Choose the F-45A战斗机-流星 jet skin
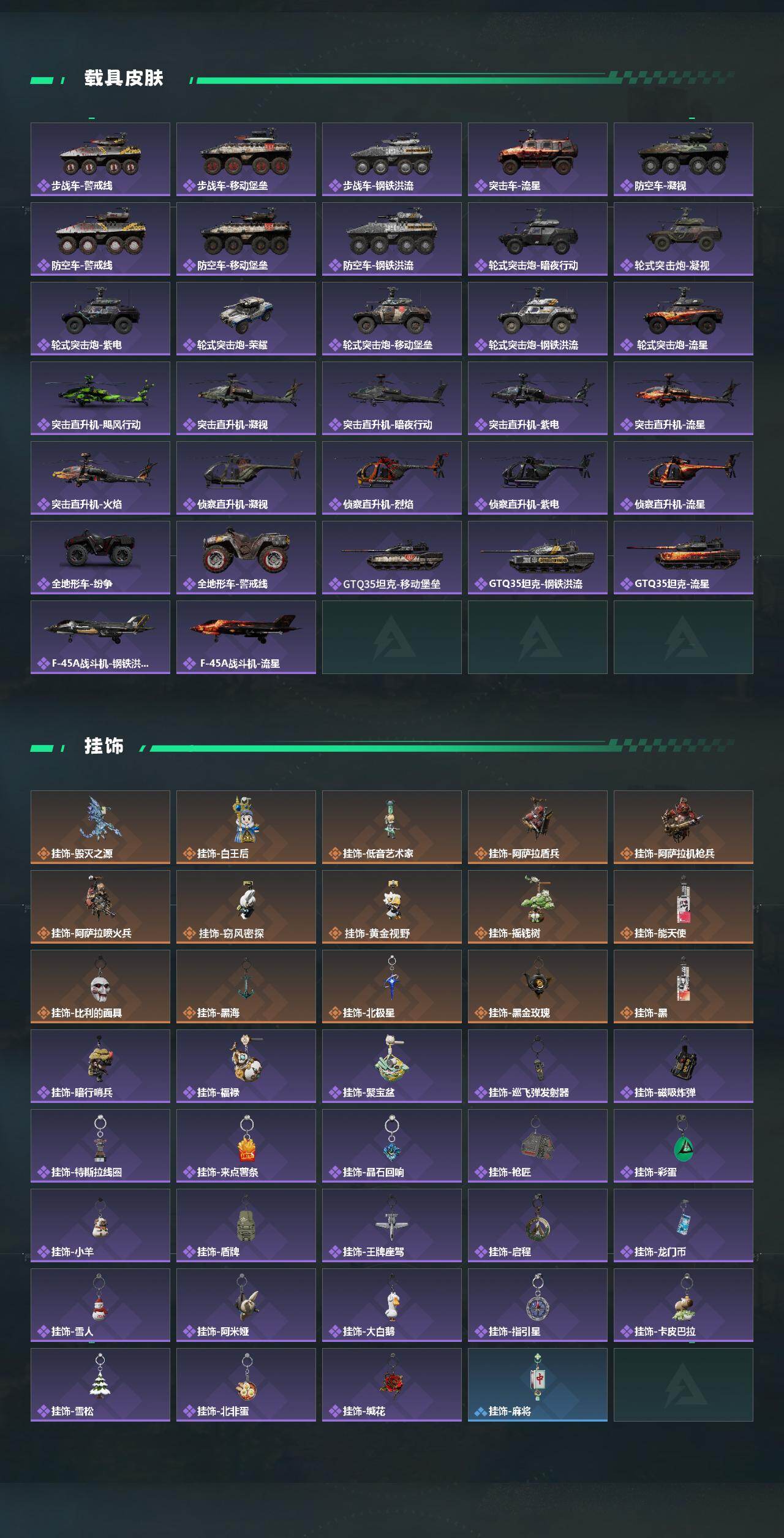The image size is (784, 1538). pos(246,637)
